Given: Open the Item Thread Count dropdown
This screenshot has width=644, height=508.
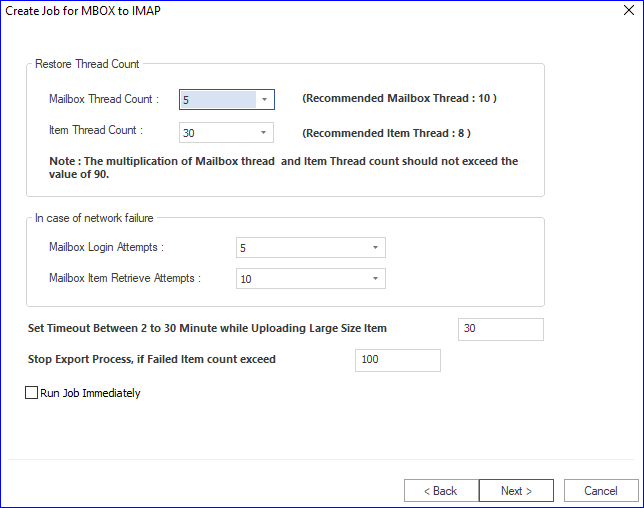Looking at the screenshot, I should pos(226,133).
